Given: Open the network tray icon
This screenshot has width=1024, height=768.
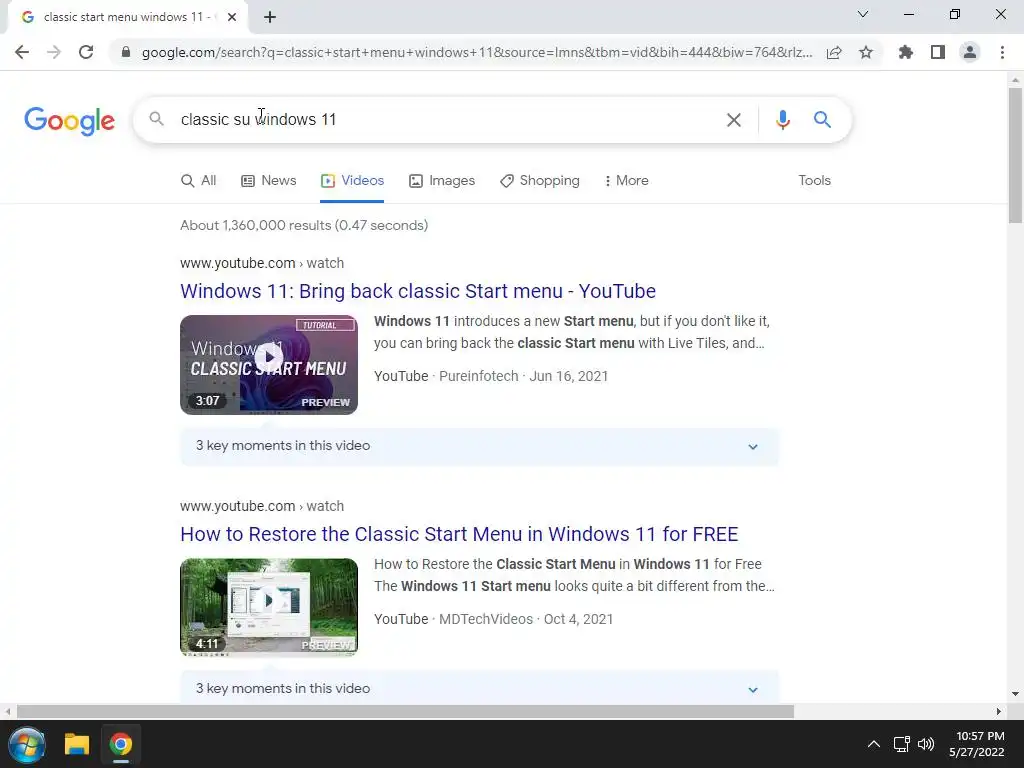Looking at the screenshot, I should point(901,744).
